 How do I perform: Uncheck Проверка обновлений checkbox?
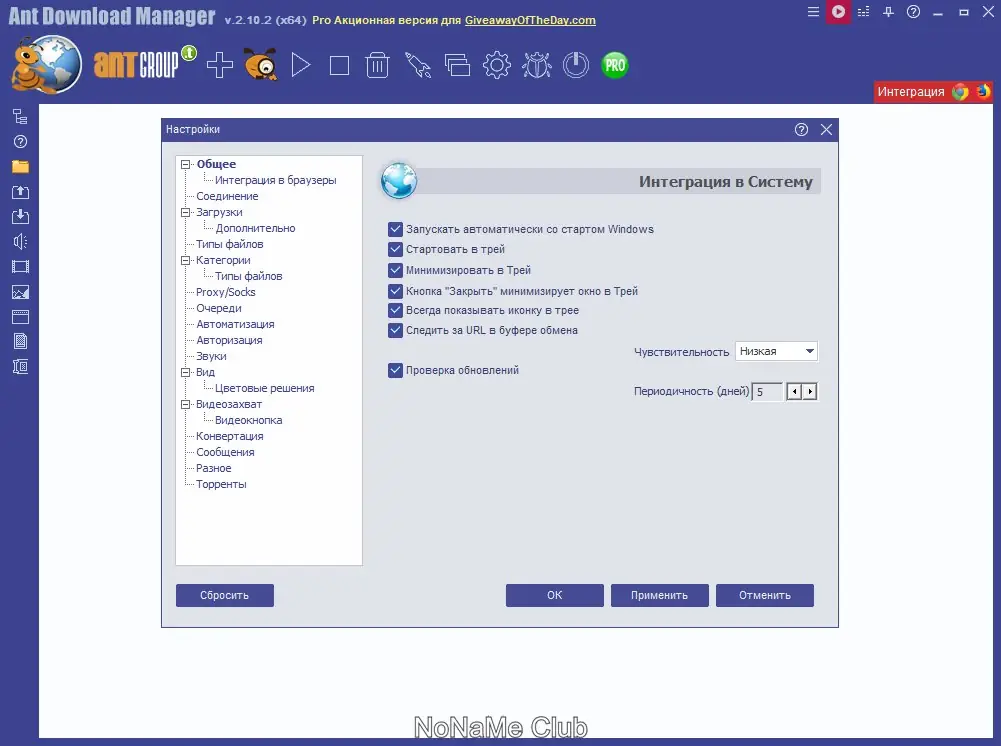(x=395, y=370)
